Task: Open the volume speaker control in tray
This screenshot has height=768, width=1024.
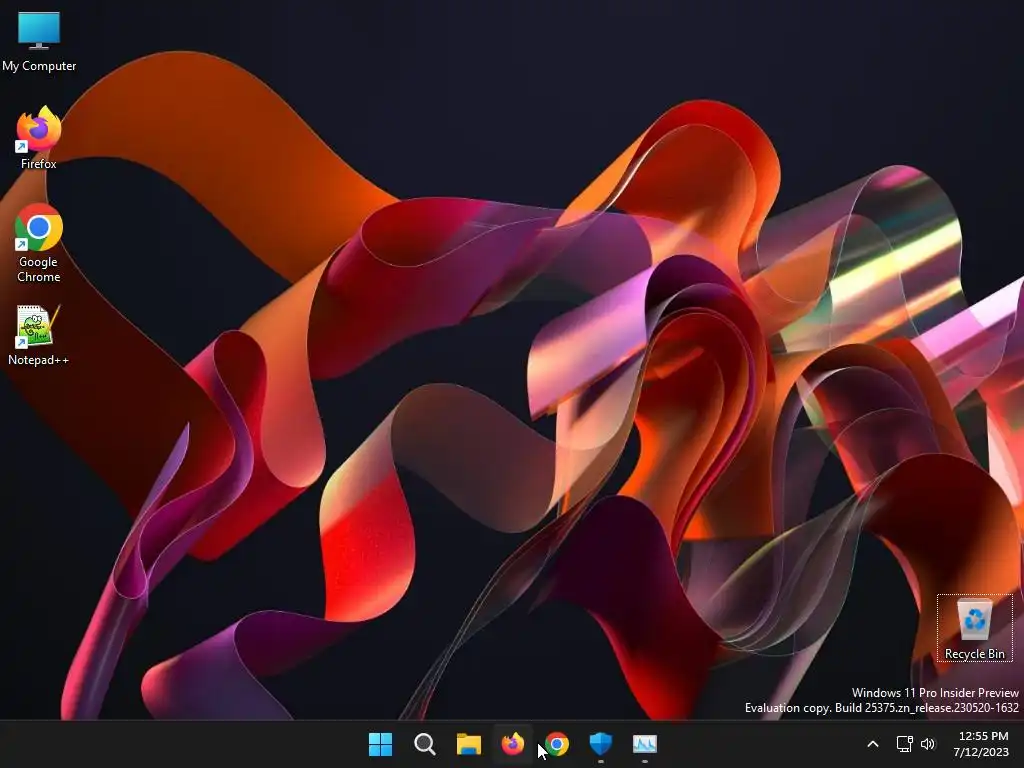Action: click(x=927, y=744)
